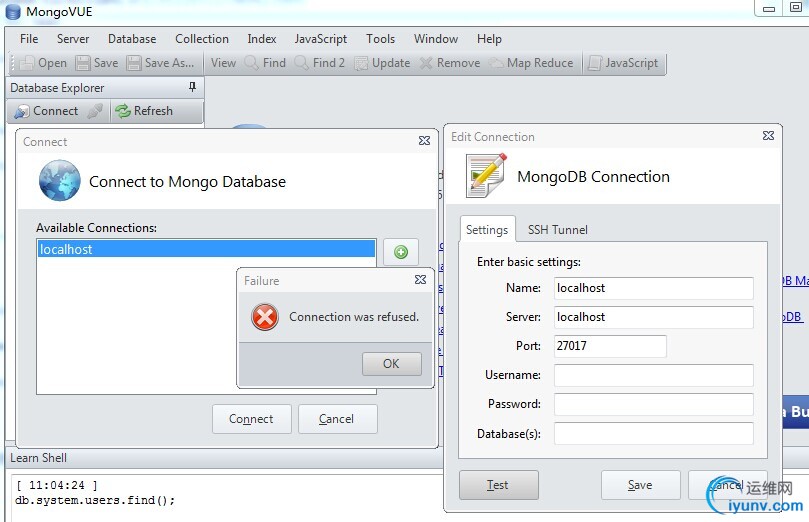This screenshot has height=522, width=809.
Task: Open the Window menu
Action: pos(435,39)
